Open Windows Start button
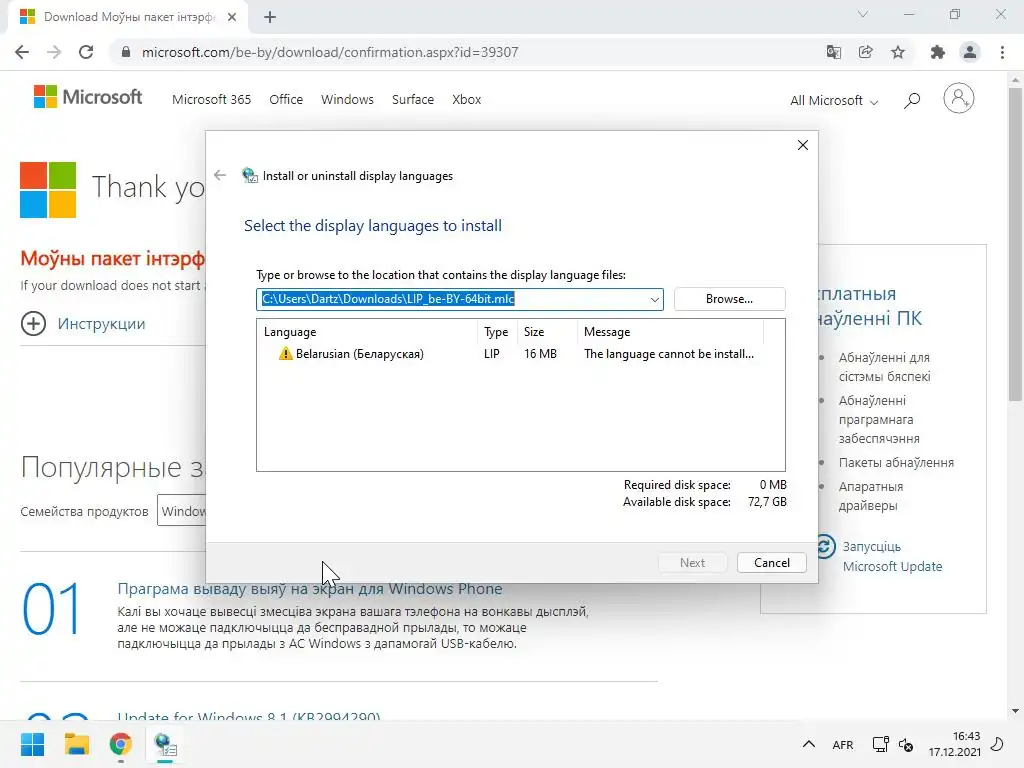 coord(33,744)
